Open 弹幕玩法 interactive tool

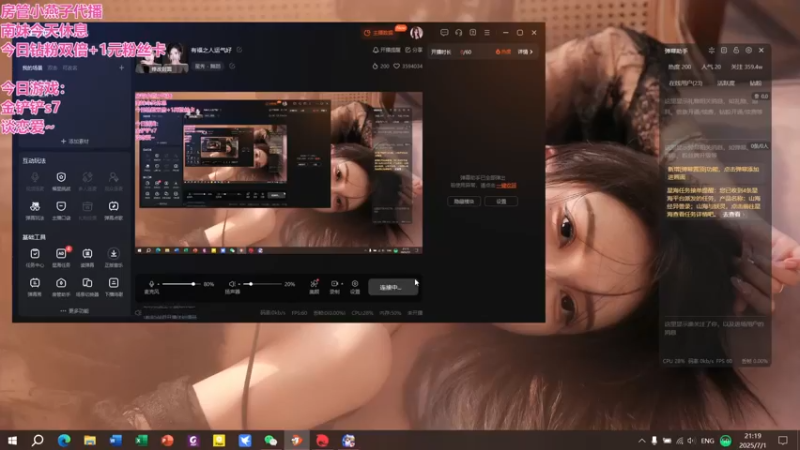coord(35,210)
